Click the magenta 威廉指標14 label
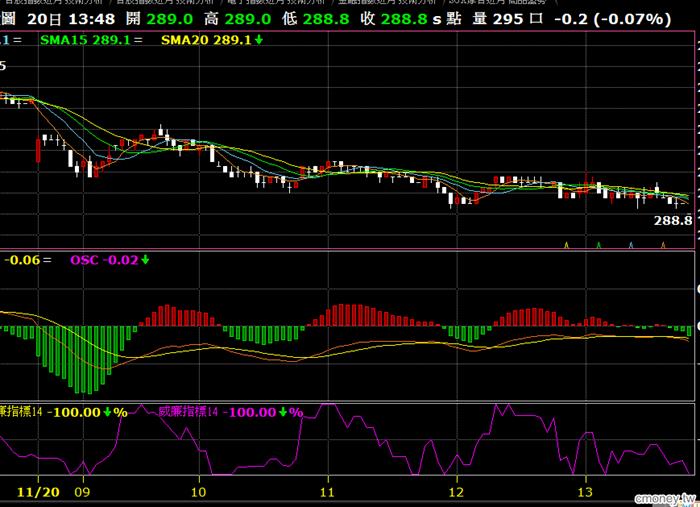700x507 pixels. (x=188, y=412)
